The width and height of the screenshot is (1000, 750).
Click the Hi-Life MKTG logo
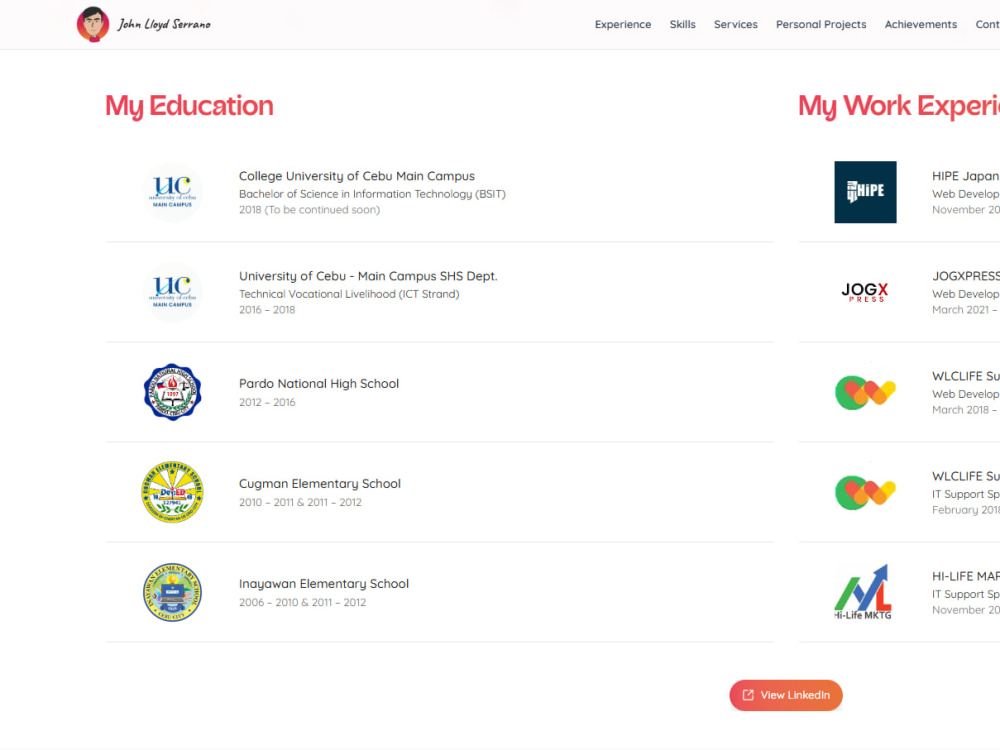point(863,592)
